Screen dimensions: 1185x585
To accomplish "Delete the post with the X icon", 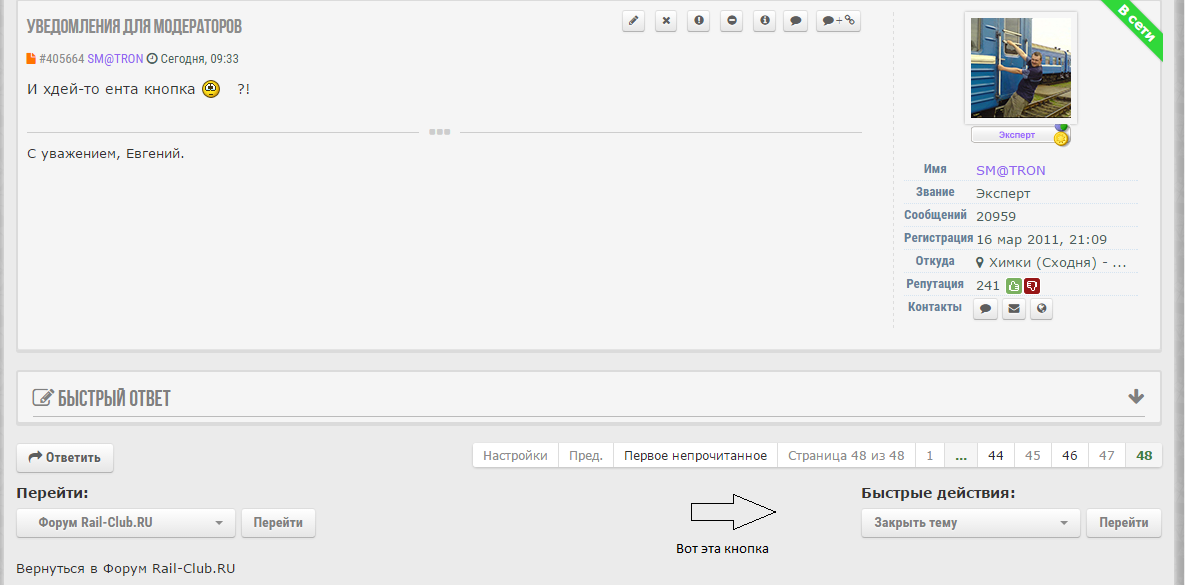I will coord(666,21).
